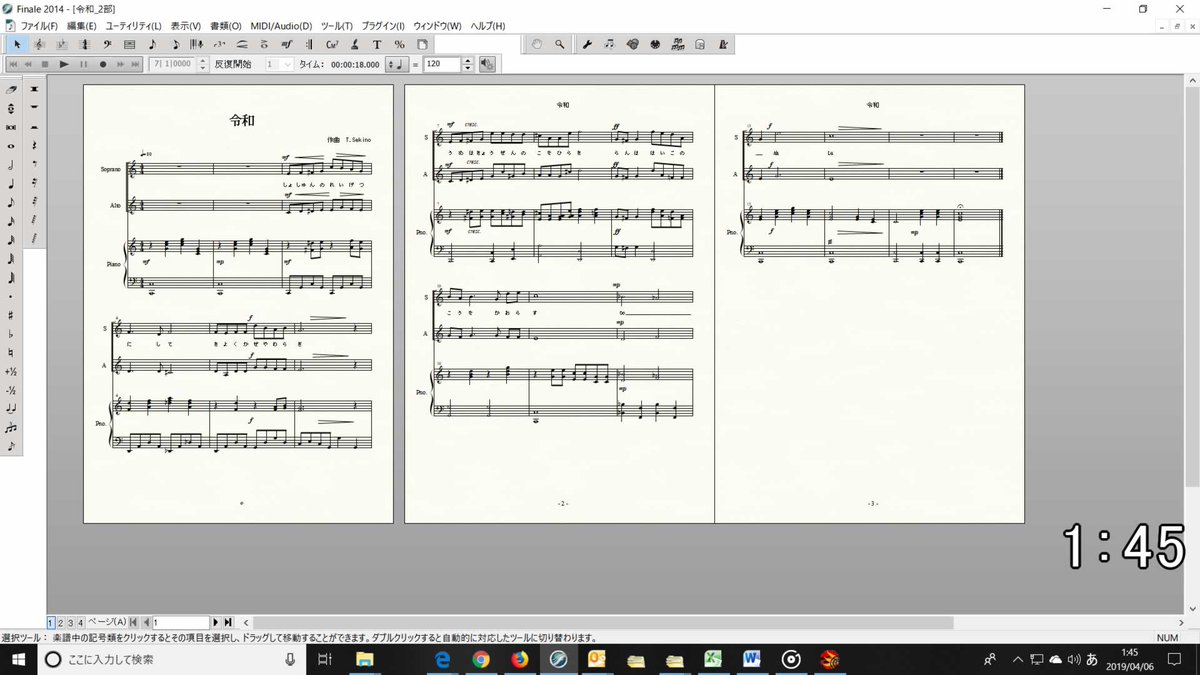Viewport: 1200px width, 675px height.
Task: Select the Chord tool CM7 icon
Action: (x=332, y=44)
